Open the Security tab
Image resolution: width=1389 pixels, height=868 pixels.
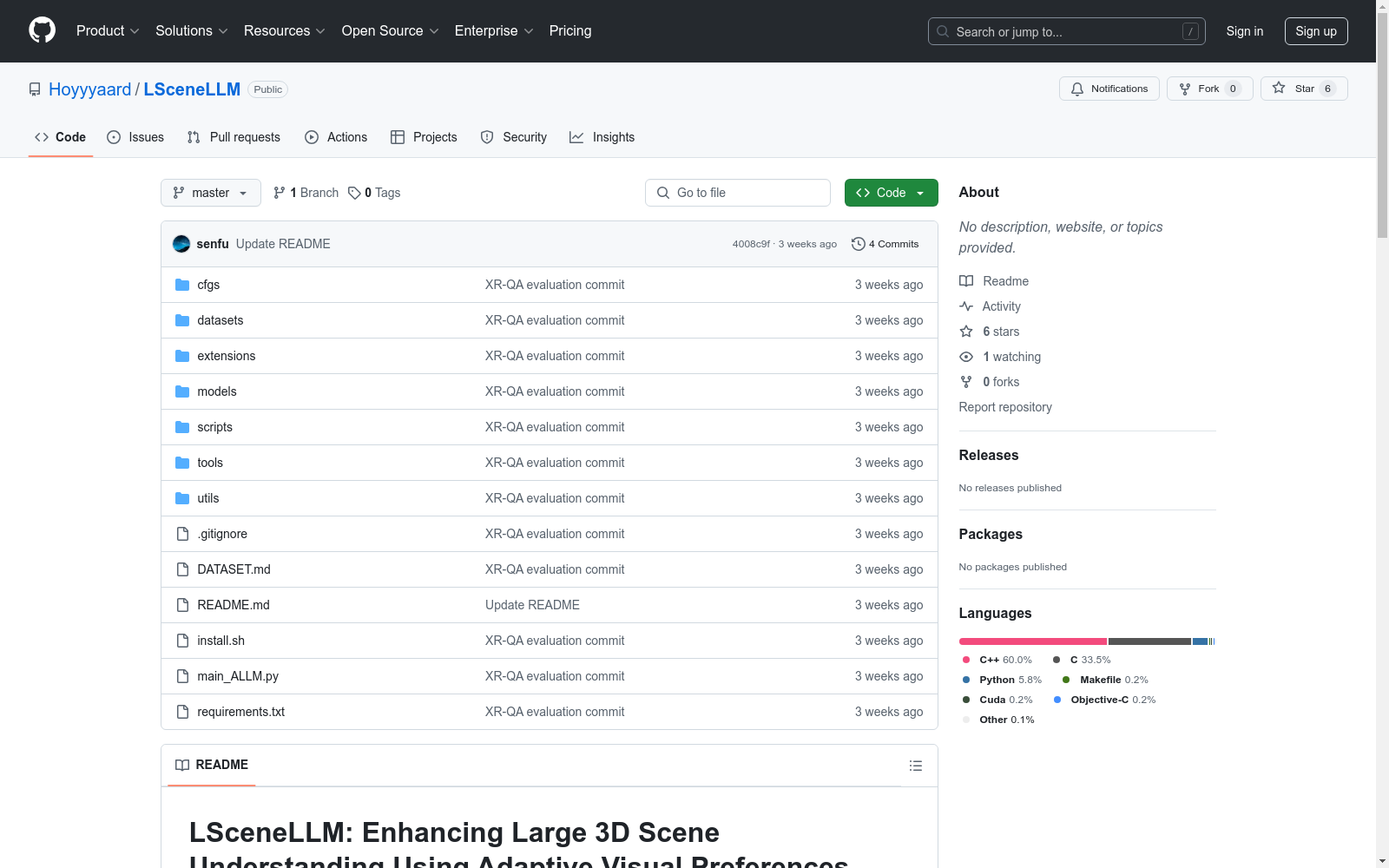coord(514,137)
